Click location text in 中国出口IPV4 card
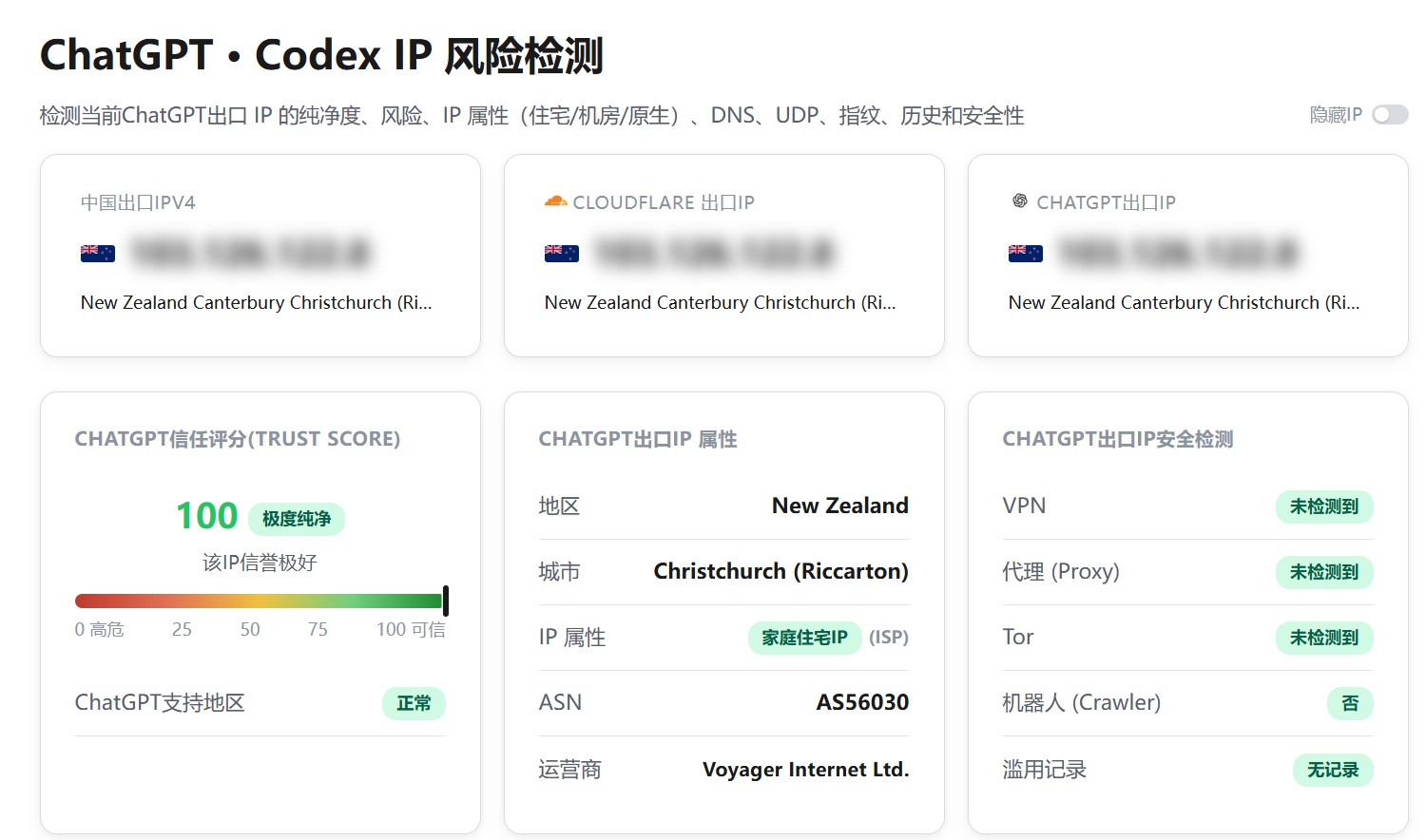The height and width of the screenshot is (840, 1426). [x=257, y=302]
